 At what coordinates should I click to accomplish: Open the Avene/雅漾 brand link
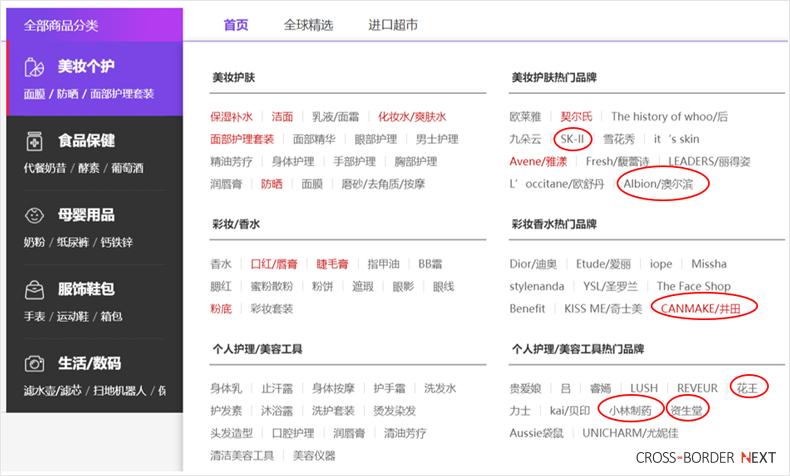point(538,162)
